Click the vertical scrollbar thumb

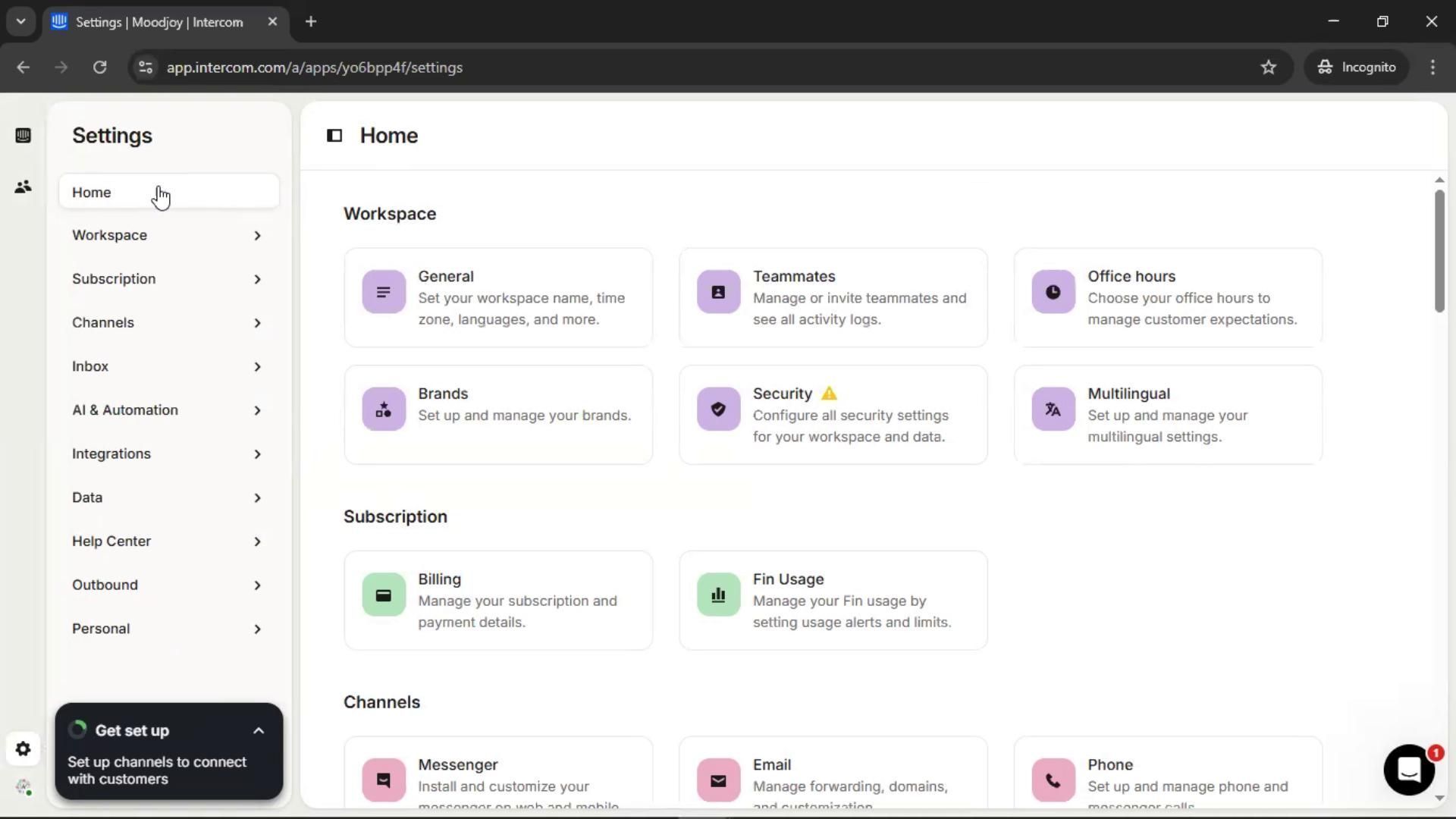(x=1439, y=250)
